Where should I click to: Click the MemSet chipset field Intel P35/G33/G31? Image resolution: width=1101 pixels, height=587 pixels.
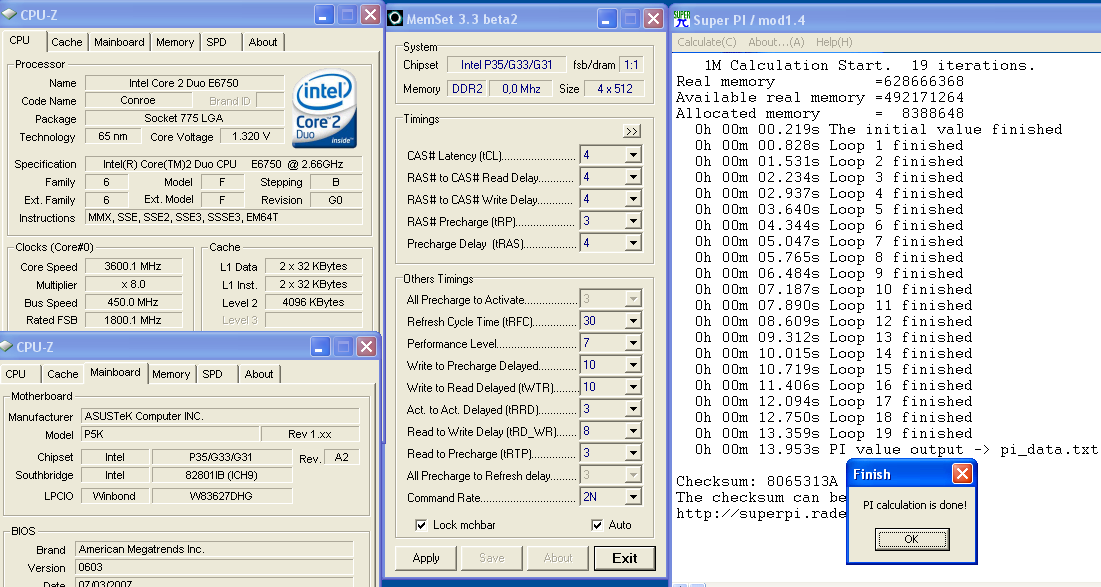506,65
